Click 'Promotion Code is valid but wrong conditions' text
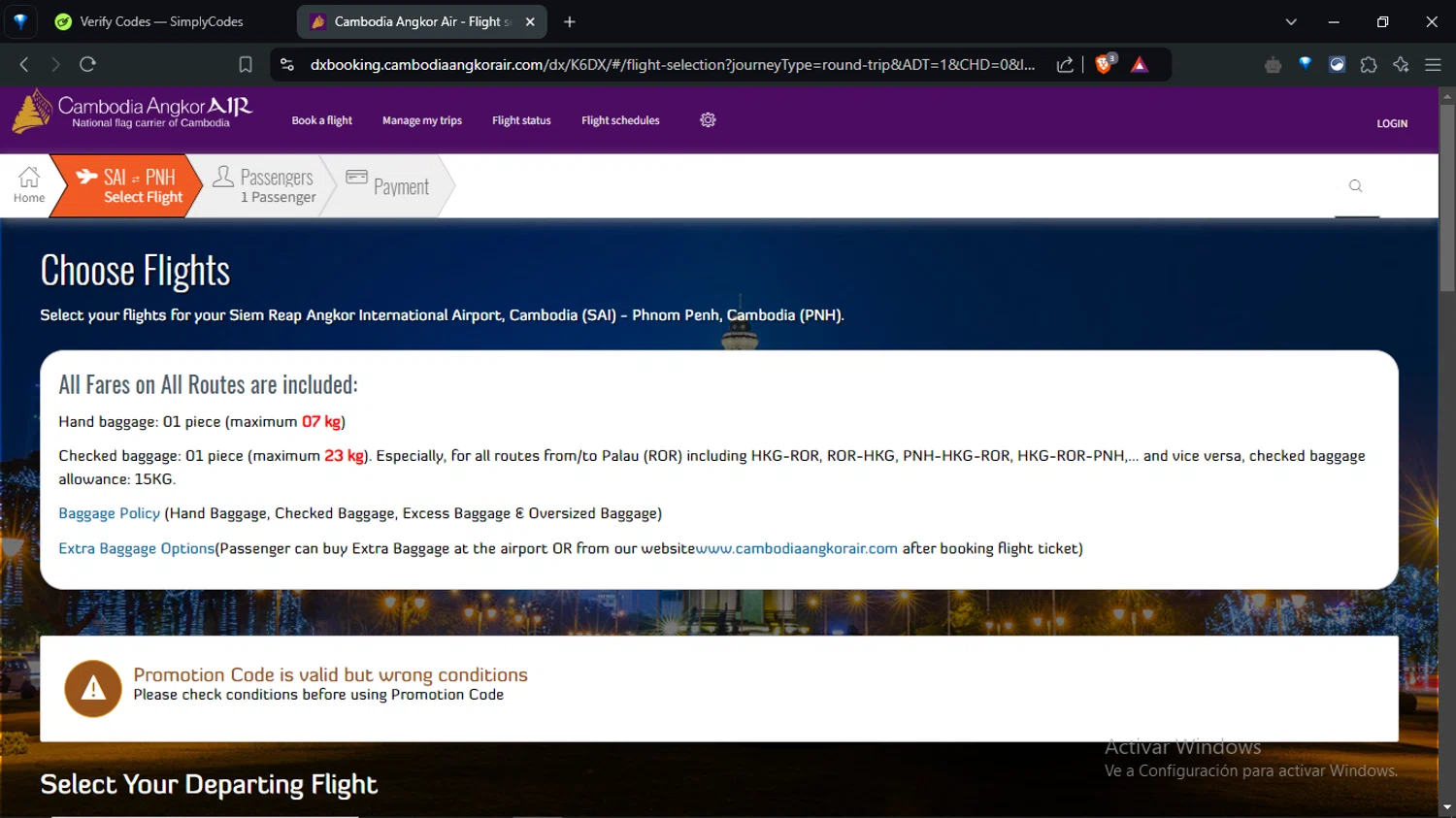The height and width of the screenshot is (818, 1456). pyautogui.click(x=330, y=674)
